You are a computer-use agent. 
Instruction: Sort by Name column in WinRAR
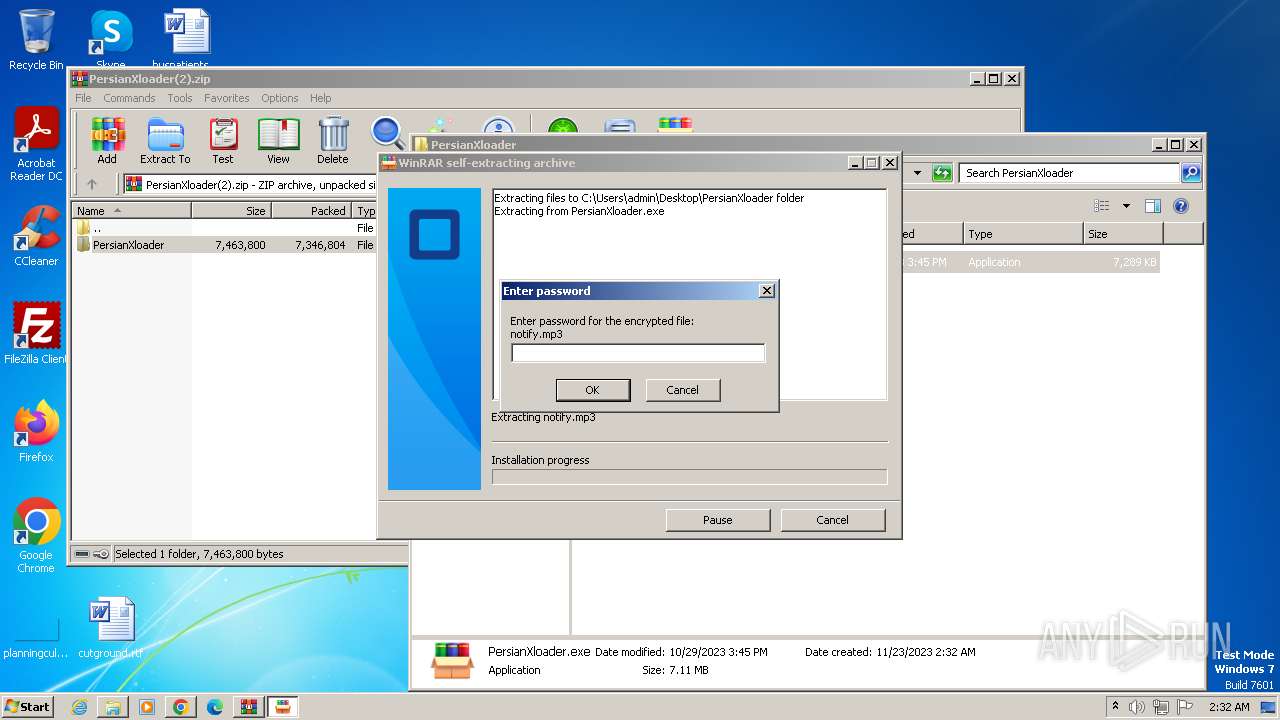132,211
